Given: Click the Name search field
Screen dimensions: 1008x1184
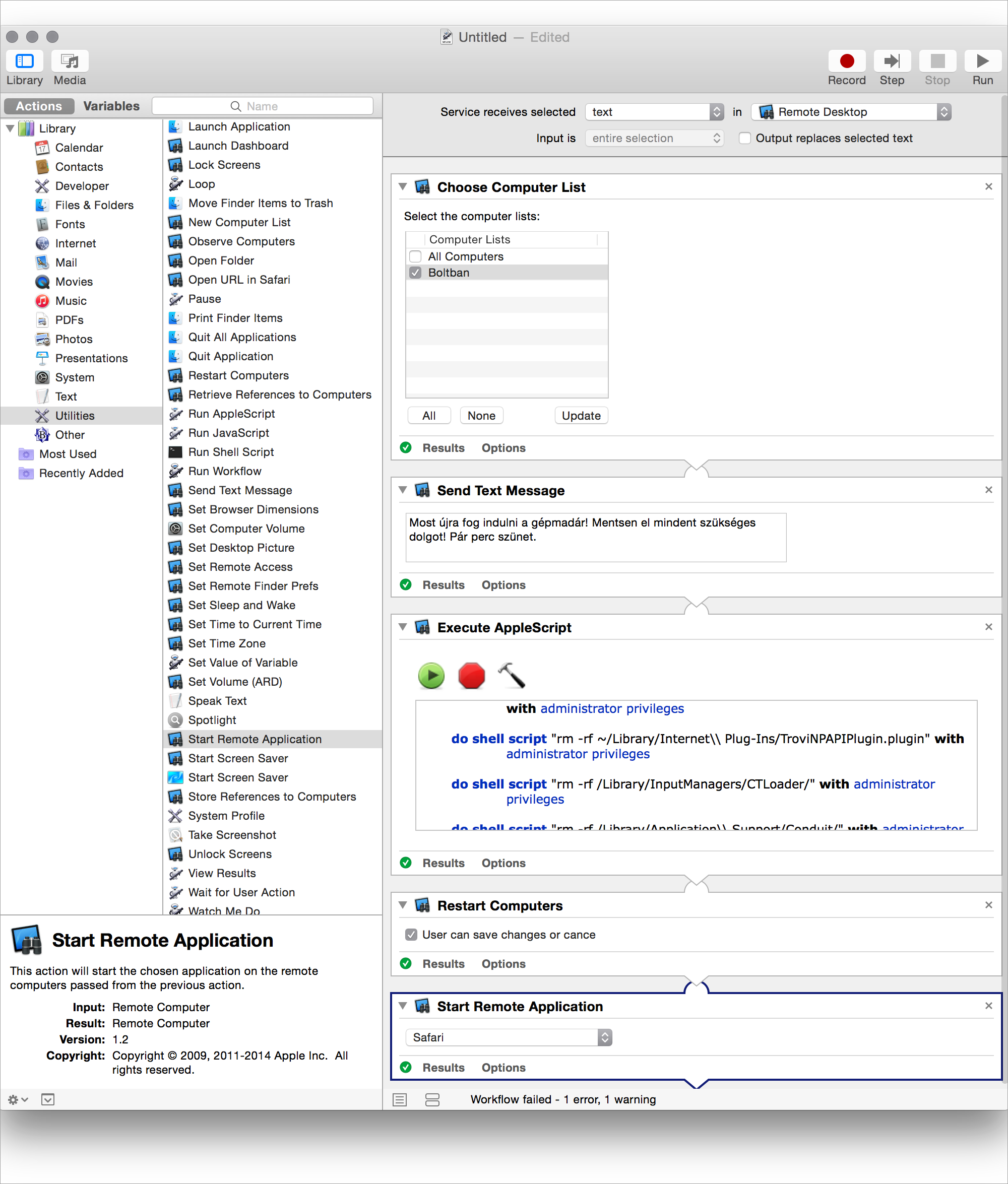Looking at the screenshot, I should (262, 106).
